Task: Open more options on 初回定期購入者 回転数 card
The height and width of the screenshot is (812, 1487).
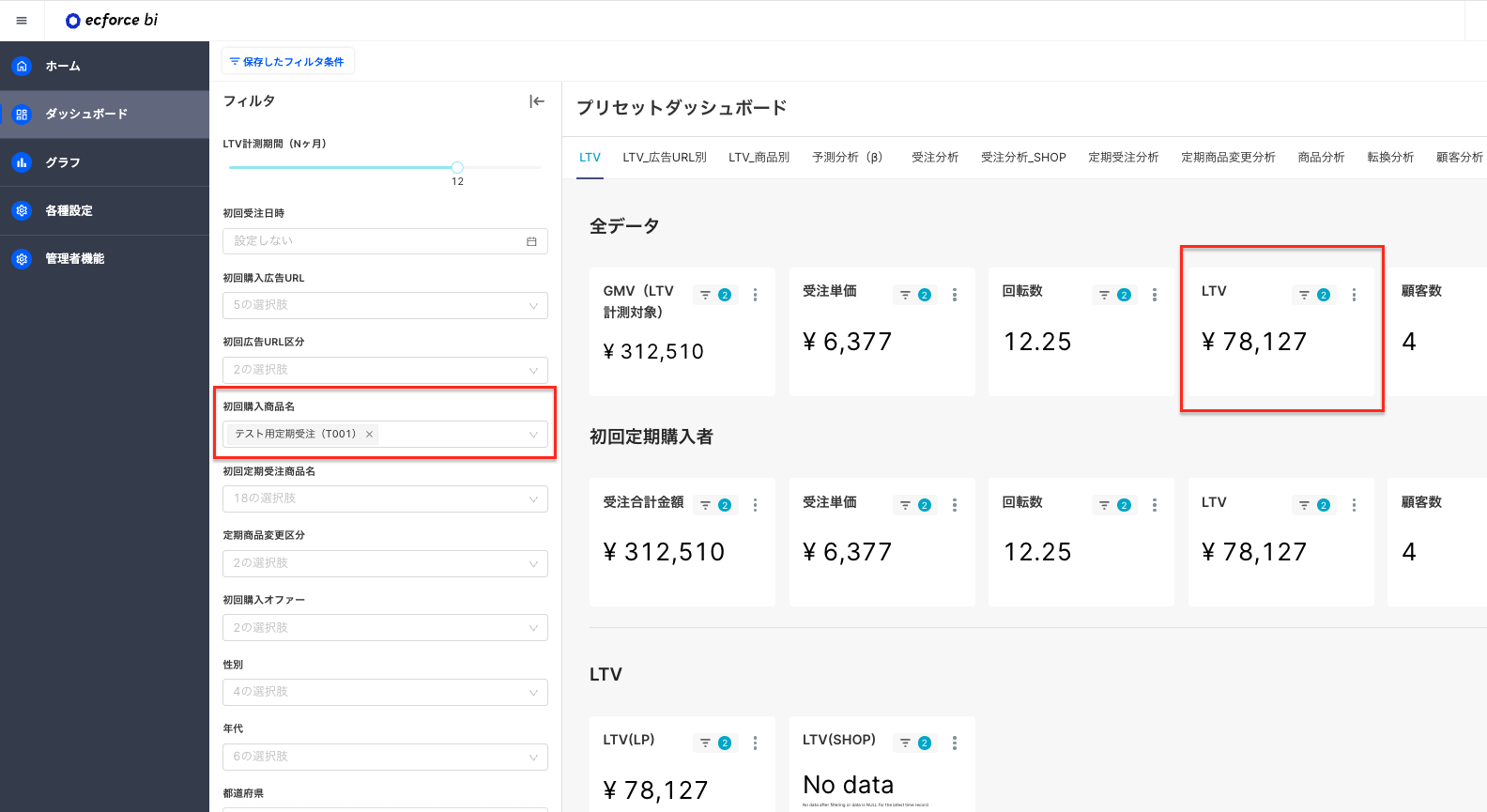Action: coord(1155,505)
